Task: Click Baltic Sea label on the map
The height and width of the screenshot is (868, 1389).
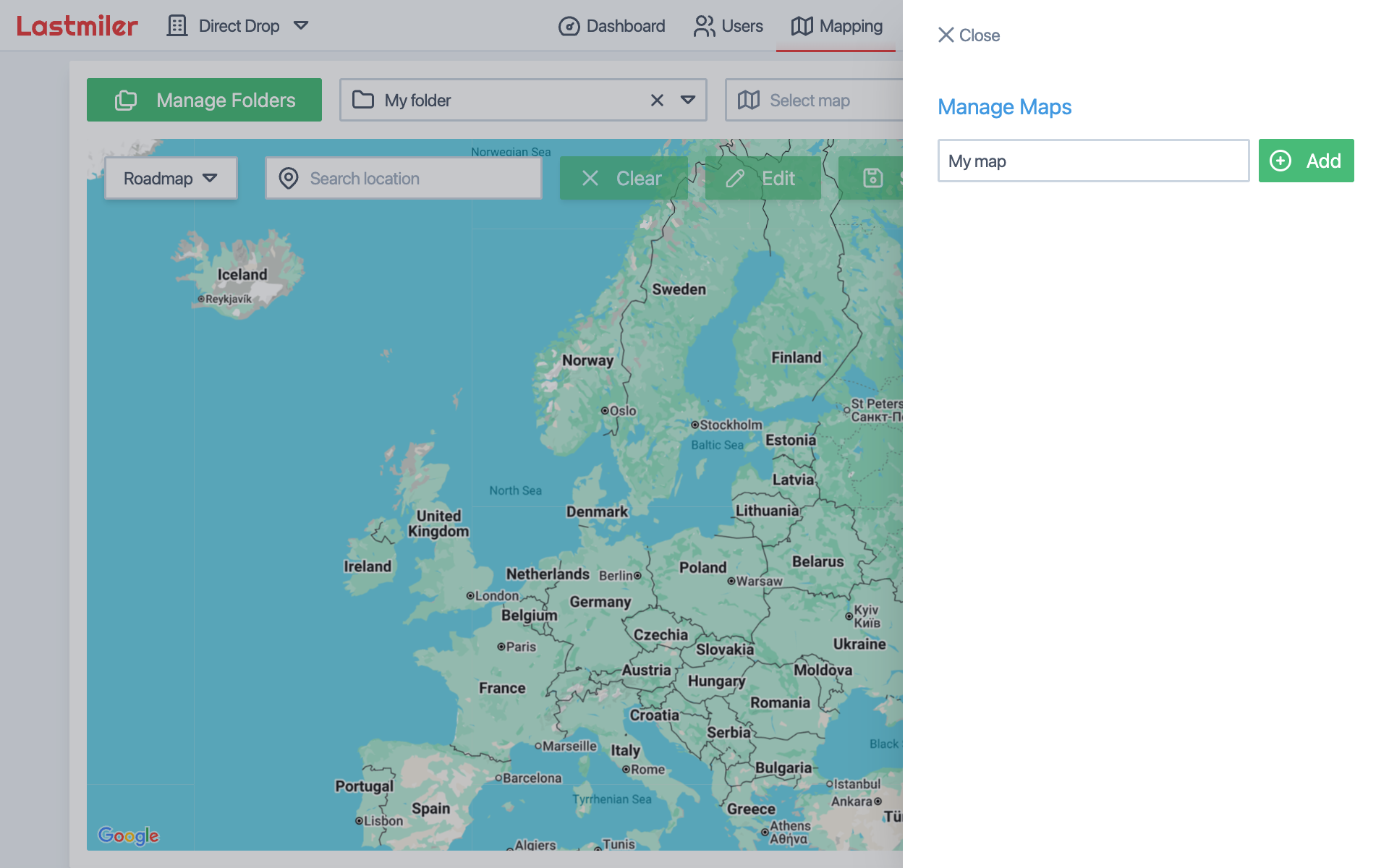Action: click(x=717, y=445)
